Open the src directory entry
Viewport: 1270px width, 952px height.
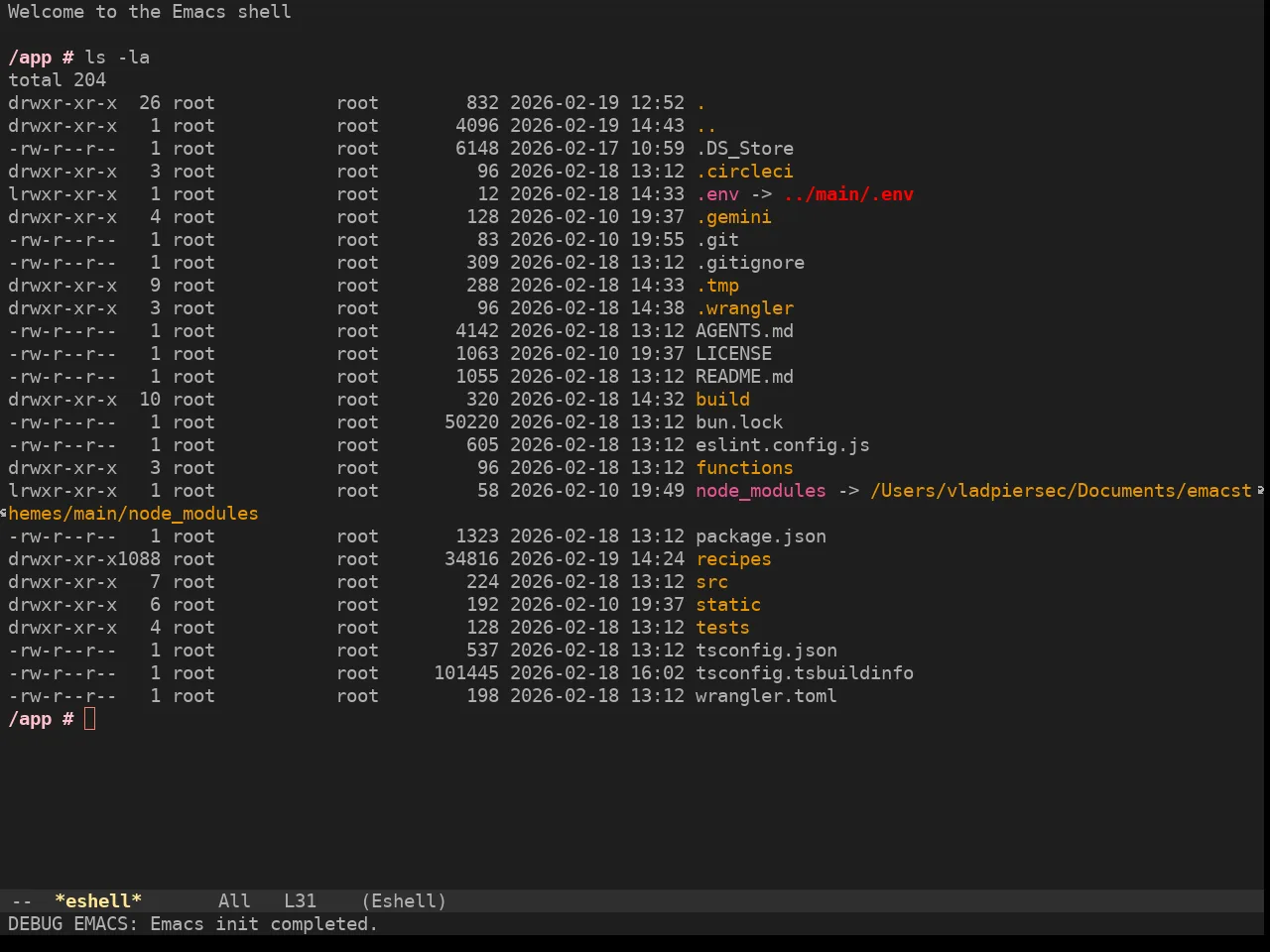pos(711,582)
